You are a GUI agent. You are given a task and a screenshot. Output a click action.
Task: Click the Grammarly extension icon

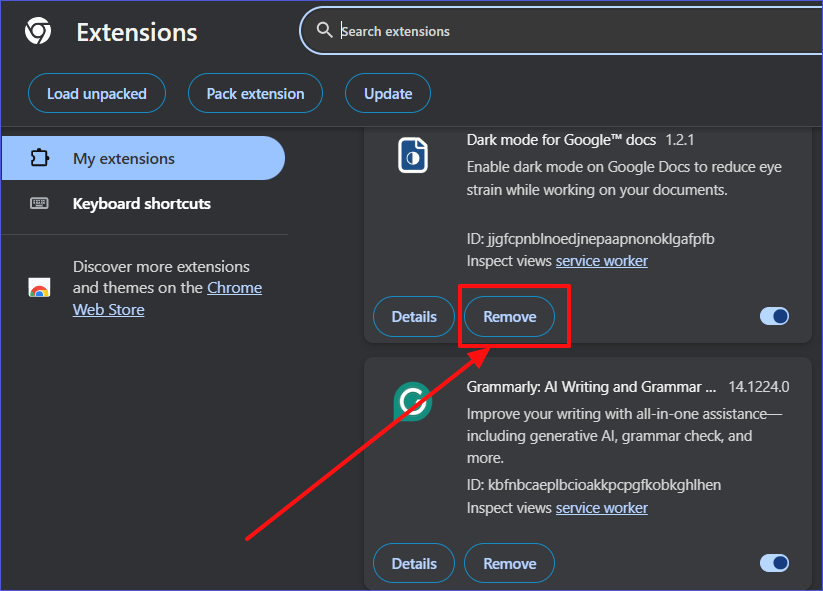413,402
